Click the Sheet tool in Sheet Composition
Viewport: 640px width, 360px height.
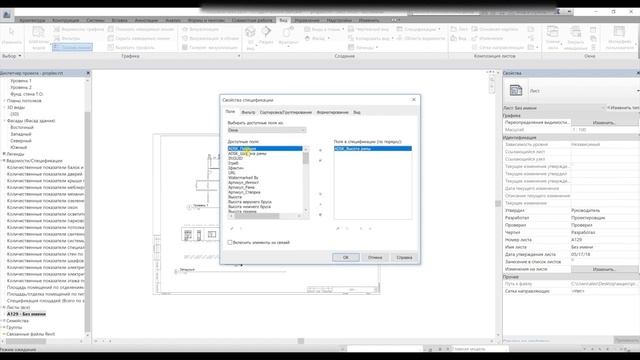pyautogui.click(x=459, y=29)
